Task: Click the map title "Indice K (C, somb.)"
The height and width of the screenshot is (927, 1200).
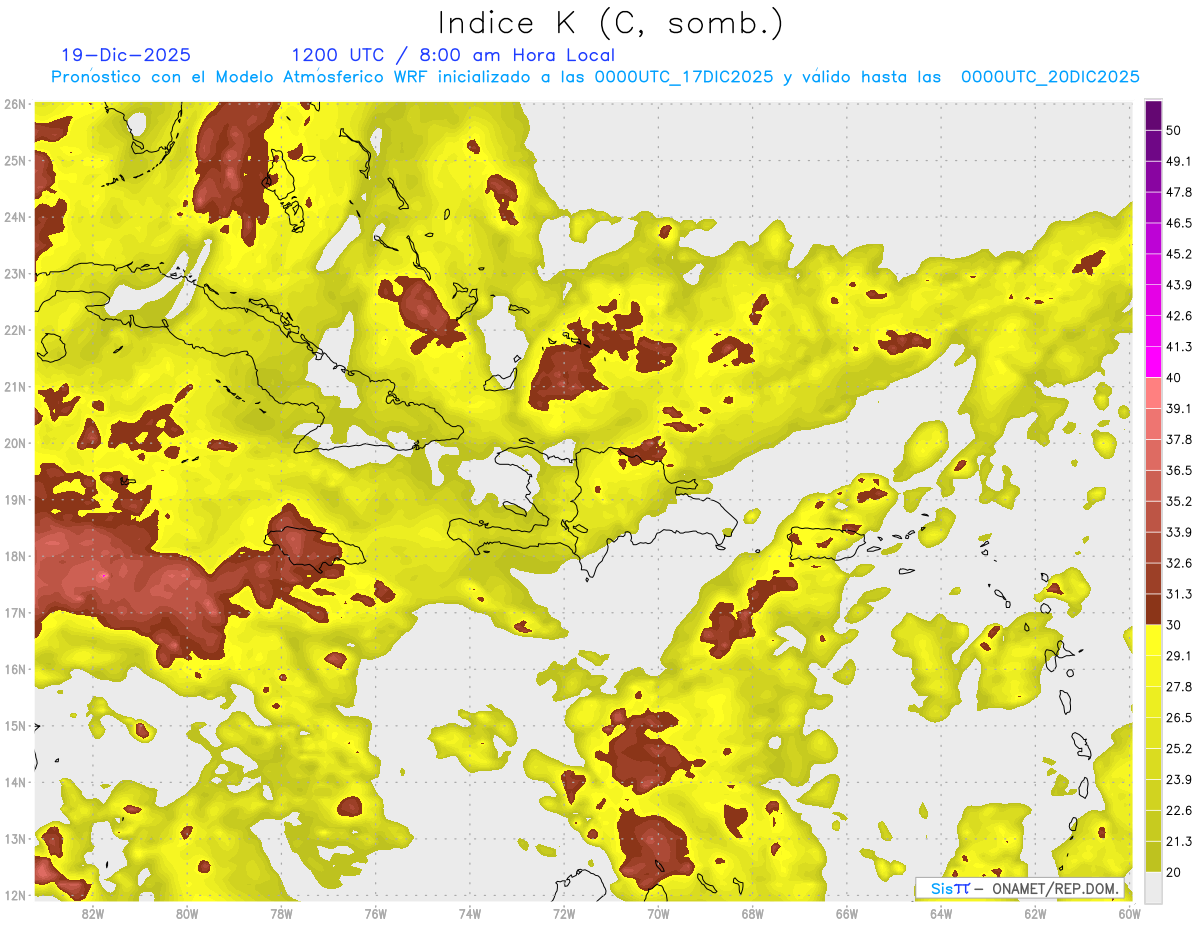Action: pyautogui.click(x=610, y=23)
